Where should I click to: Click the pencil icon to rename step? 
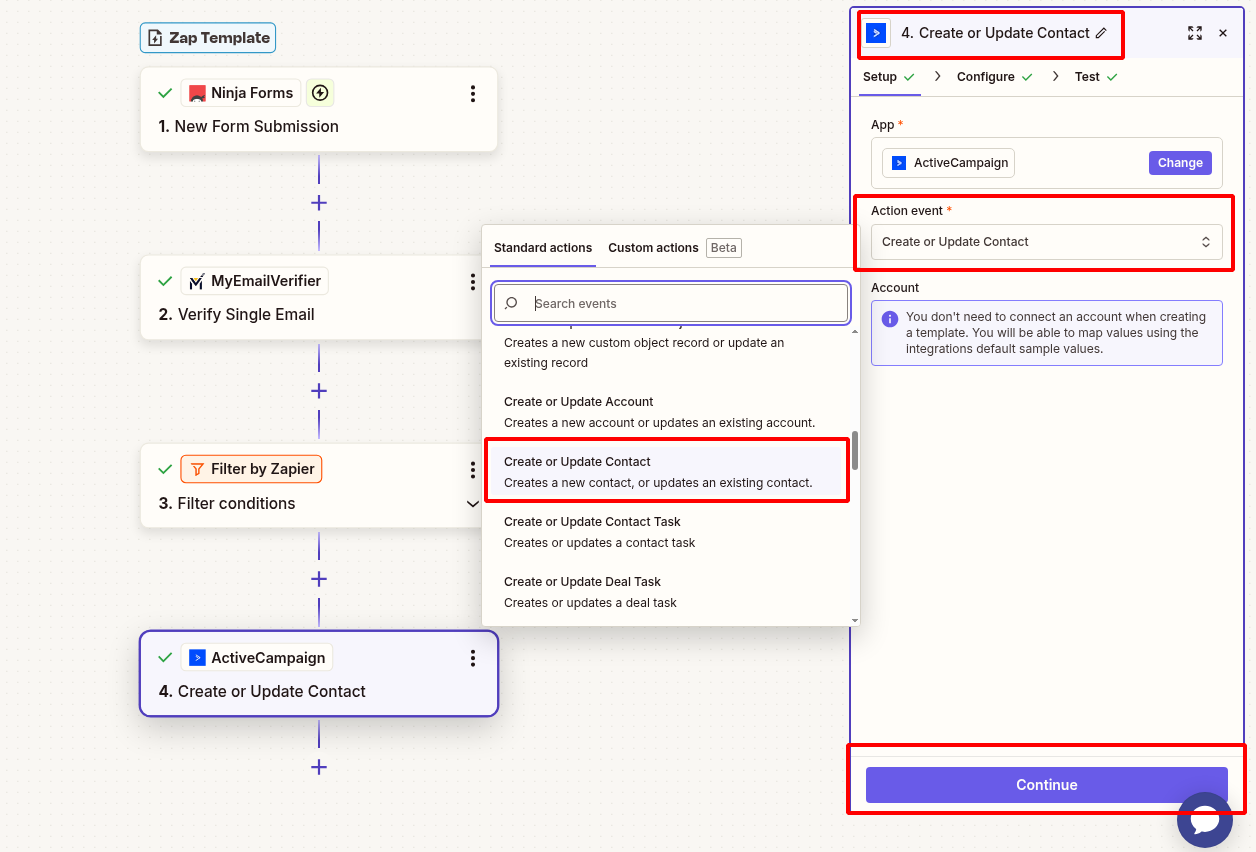pyautogui.click(x=1099, y=32)
